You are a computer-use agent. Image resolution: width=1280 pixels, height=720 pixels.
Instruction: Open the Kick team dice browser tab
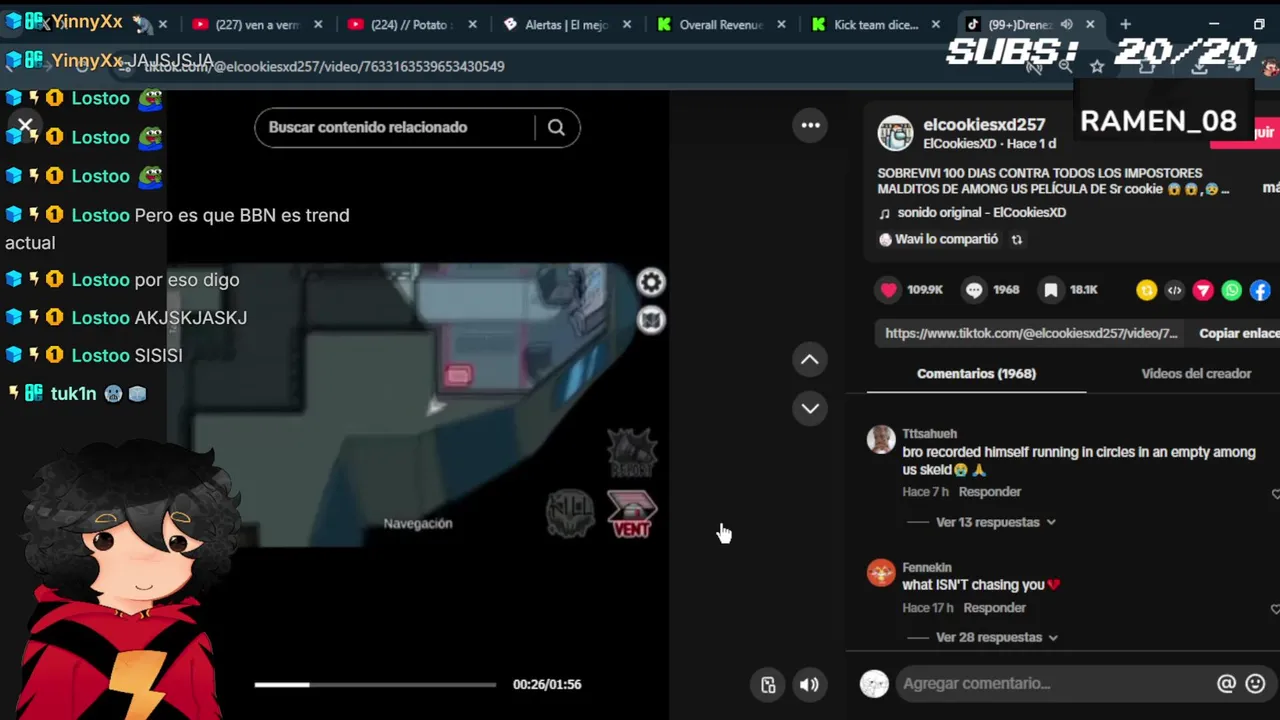pyautogui.click(x=875, y=25)
